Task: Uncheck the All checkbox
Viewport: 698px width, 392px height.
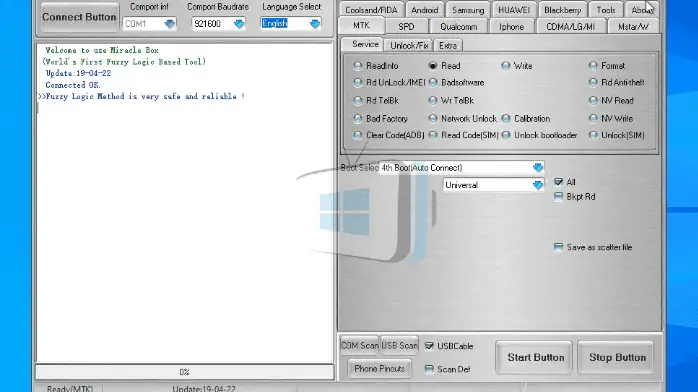Action: click(558, 182)
